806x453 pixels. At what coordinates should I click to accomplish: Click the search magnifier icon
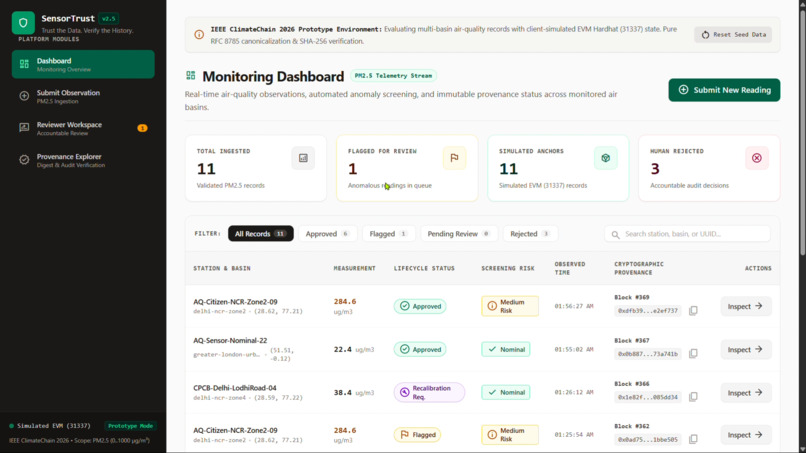click(615, 234)
